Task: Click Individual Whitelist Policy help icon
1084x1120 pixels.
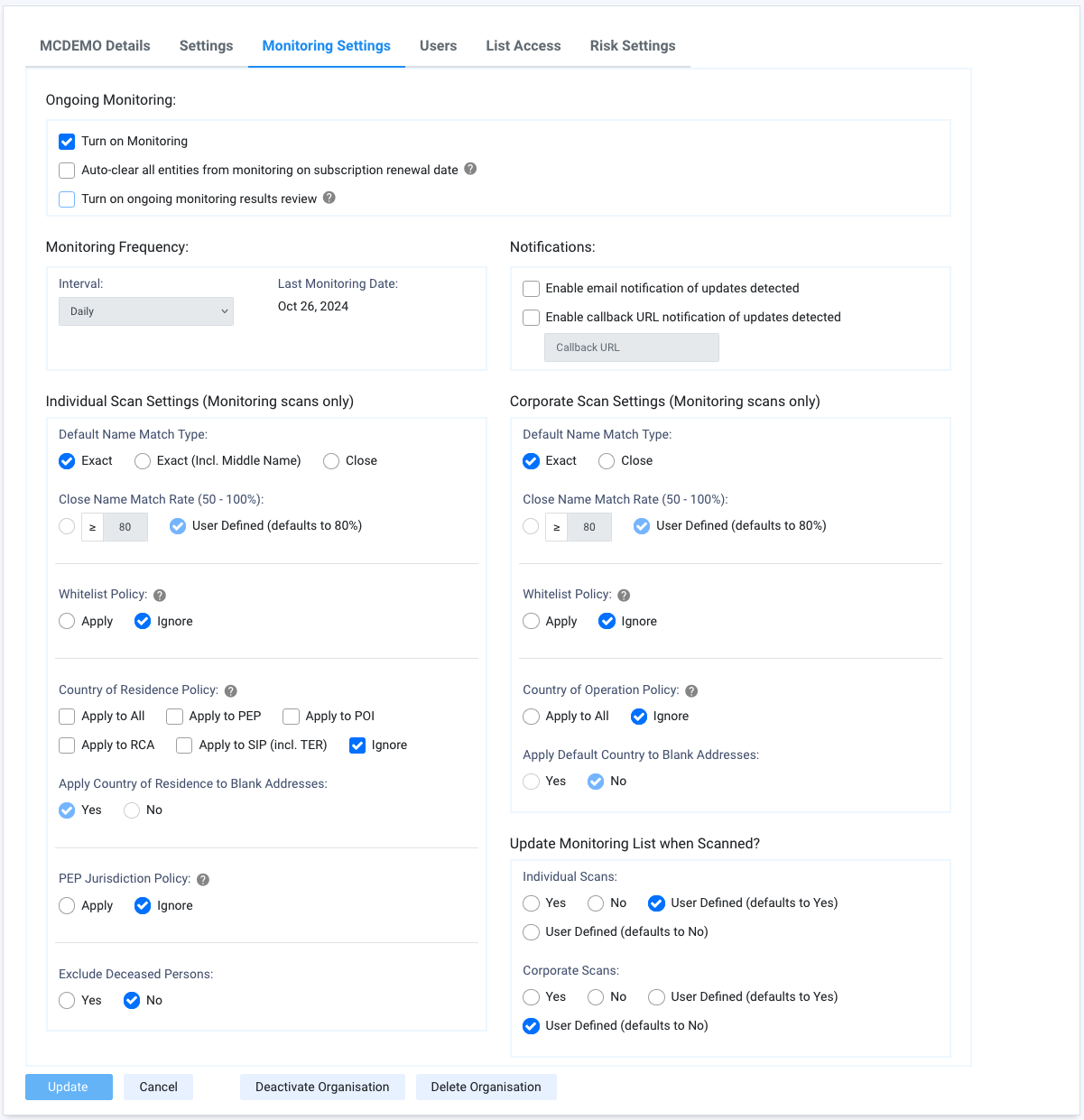Action: point(160,595)
